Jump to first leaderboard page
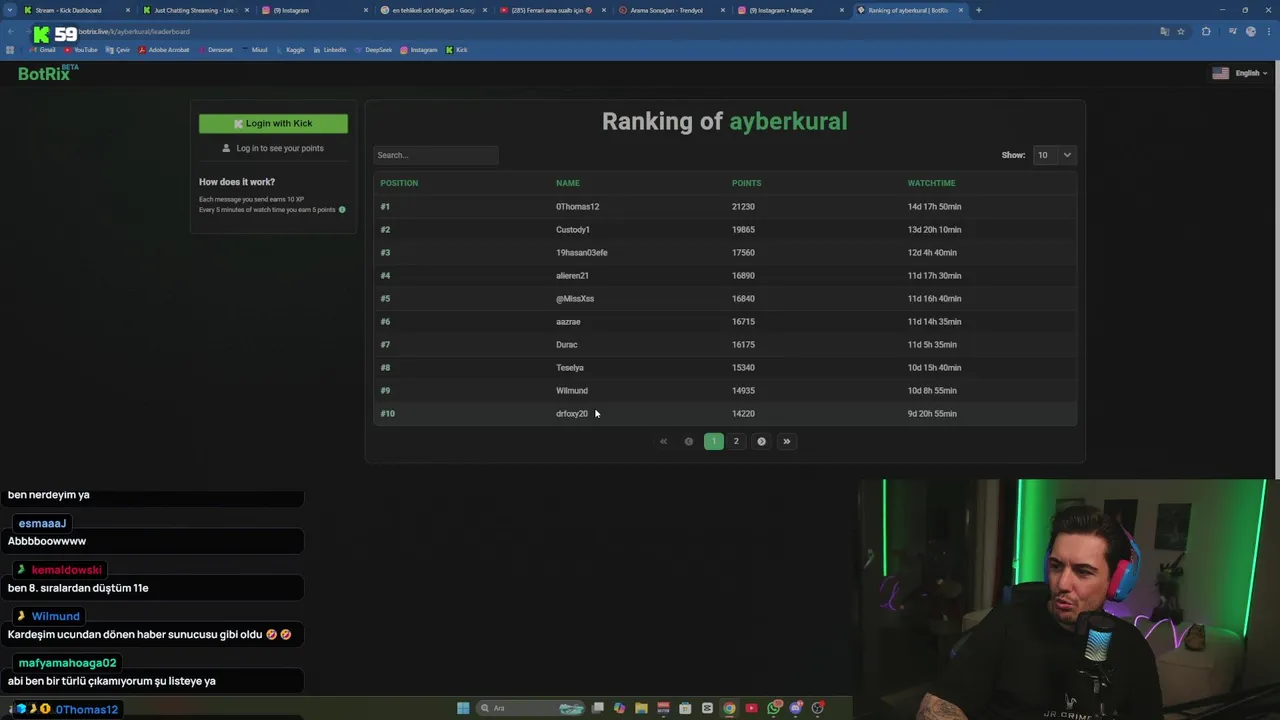The width and height of the screenshot is (1280, 720). point(663,441)
